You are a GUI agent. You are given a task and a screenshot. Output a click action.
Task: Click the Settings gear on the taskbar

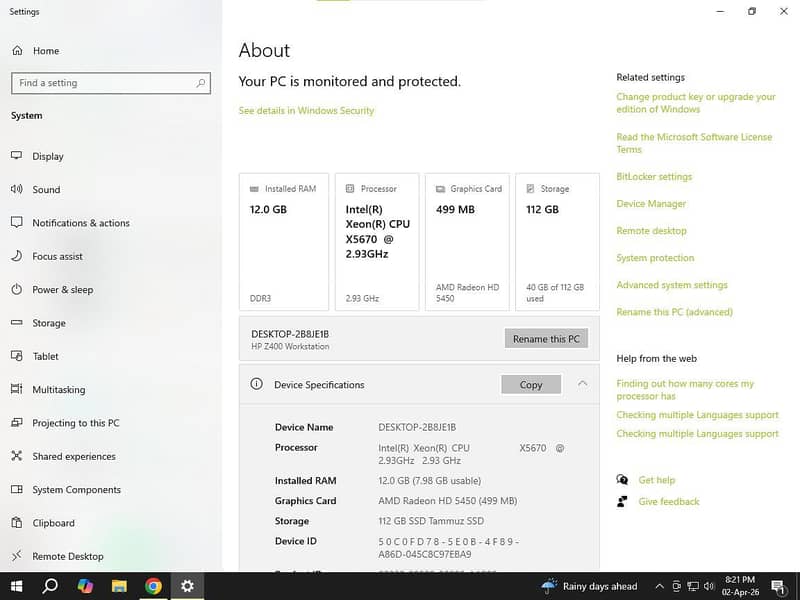pyautogui.click(x=187, y=586)
